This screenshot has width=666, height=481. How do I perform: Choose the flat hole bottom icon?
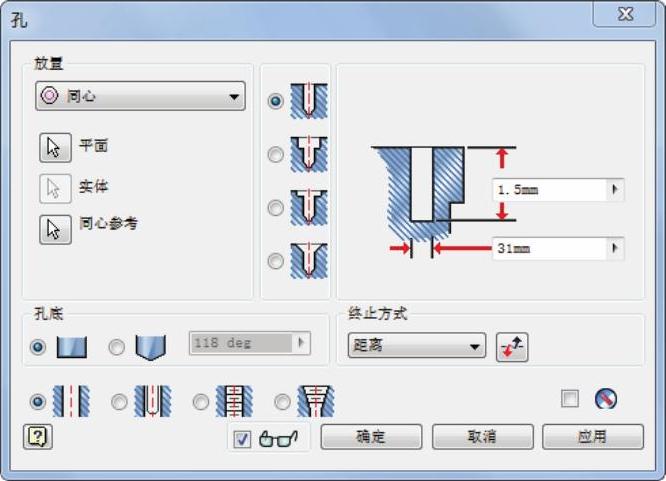coord(72,347)
